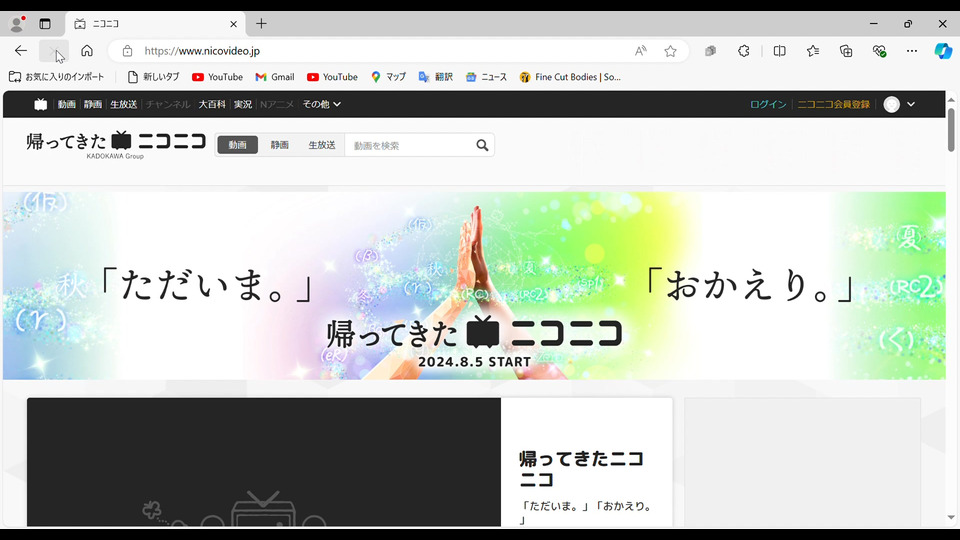Click the page vertical scrollbar thumb
Viewport: 960px width, 540px height.
[x=951, y=130]
